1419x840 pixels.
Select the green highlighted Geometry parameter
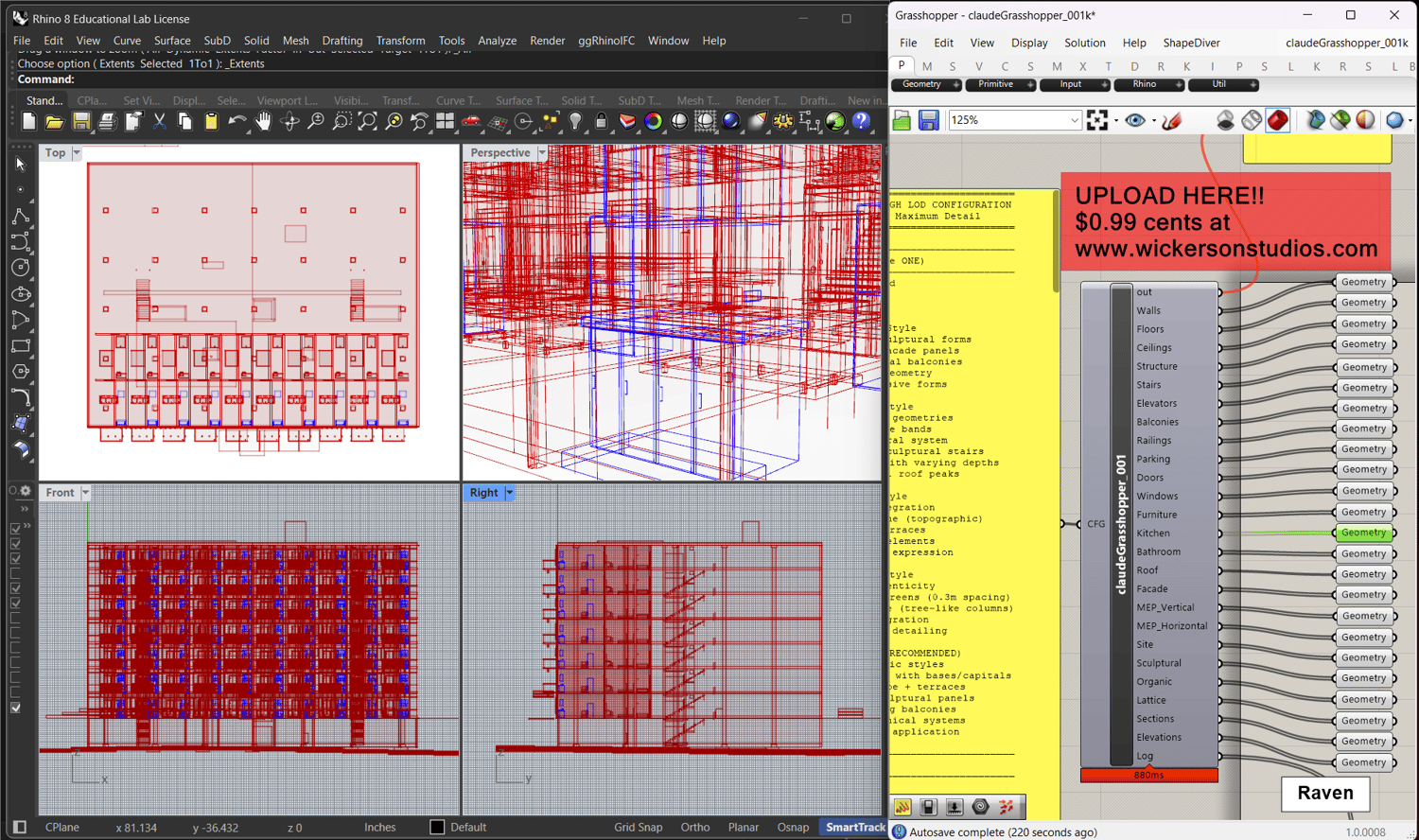(x=1363, y=533)
